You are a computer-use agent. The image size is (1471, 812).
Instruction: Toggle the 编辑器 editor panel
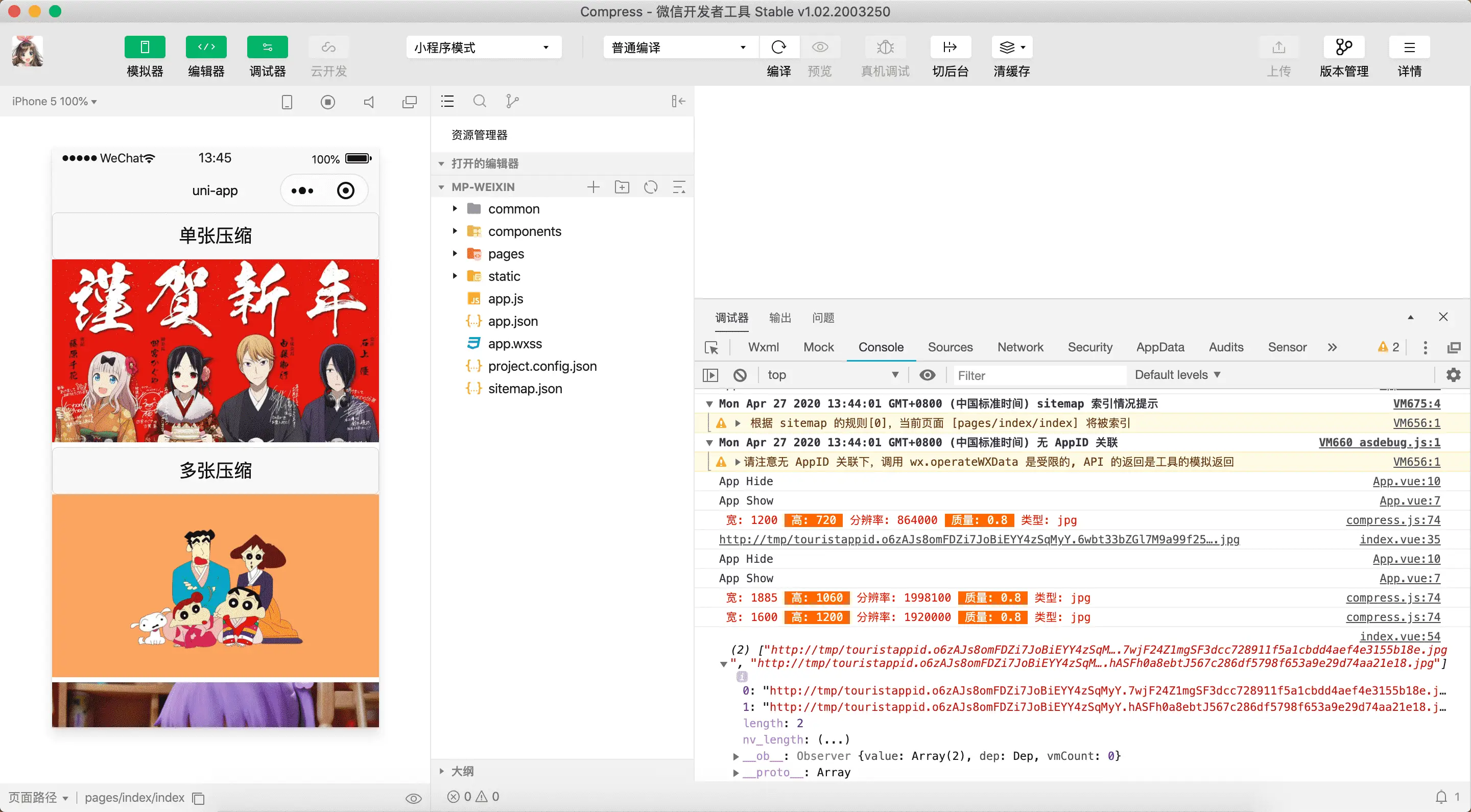(x=205, y=47)
